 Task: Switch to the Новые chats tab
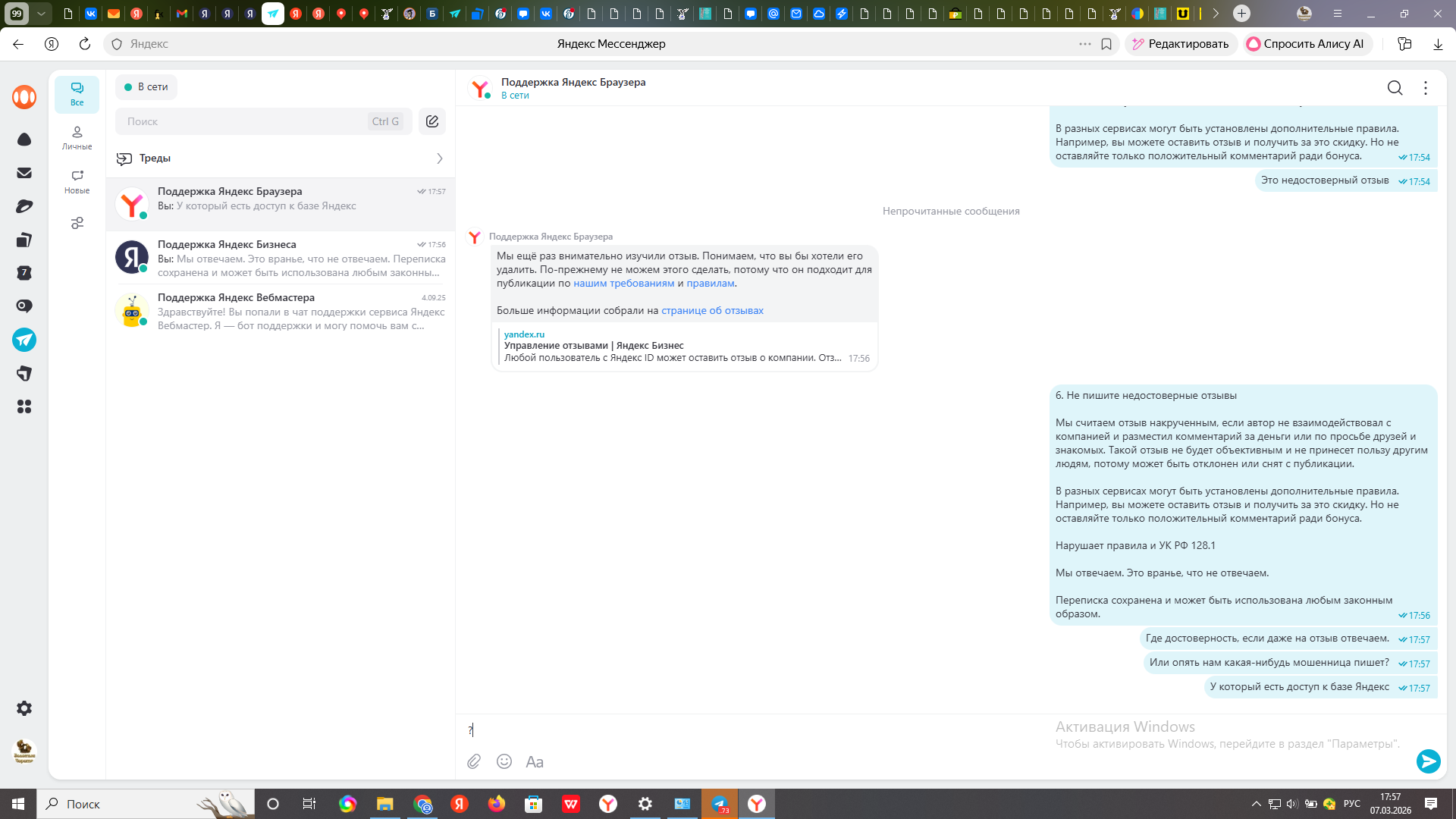click(77, 181)
